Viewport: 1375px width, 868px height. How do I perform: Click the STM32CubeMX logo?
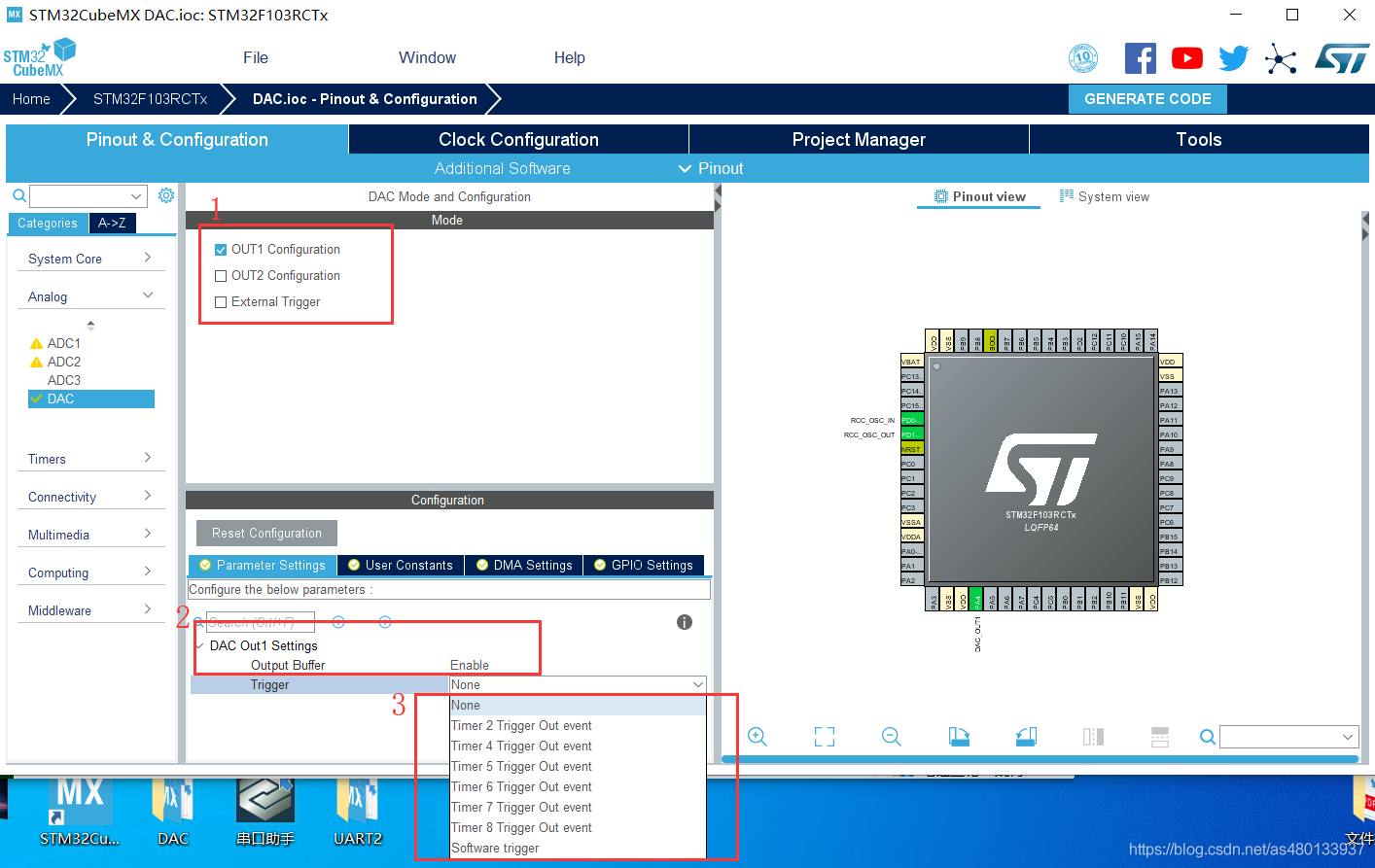(40, 57)
